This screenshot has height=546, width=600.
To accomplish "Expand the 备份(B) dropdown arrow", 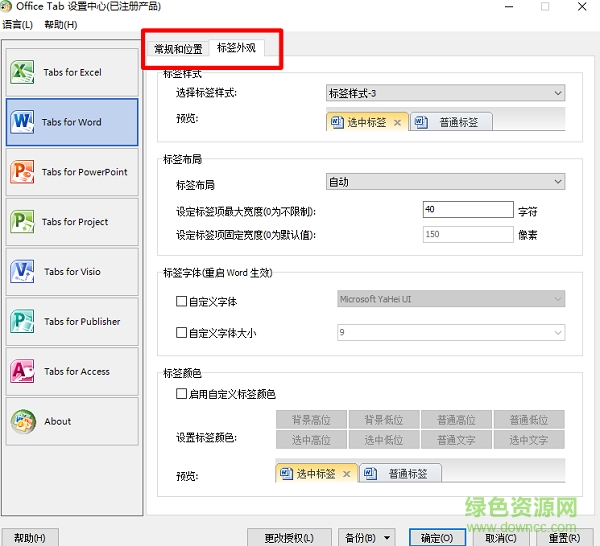I will pos(387,538).
